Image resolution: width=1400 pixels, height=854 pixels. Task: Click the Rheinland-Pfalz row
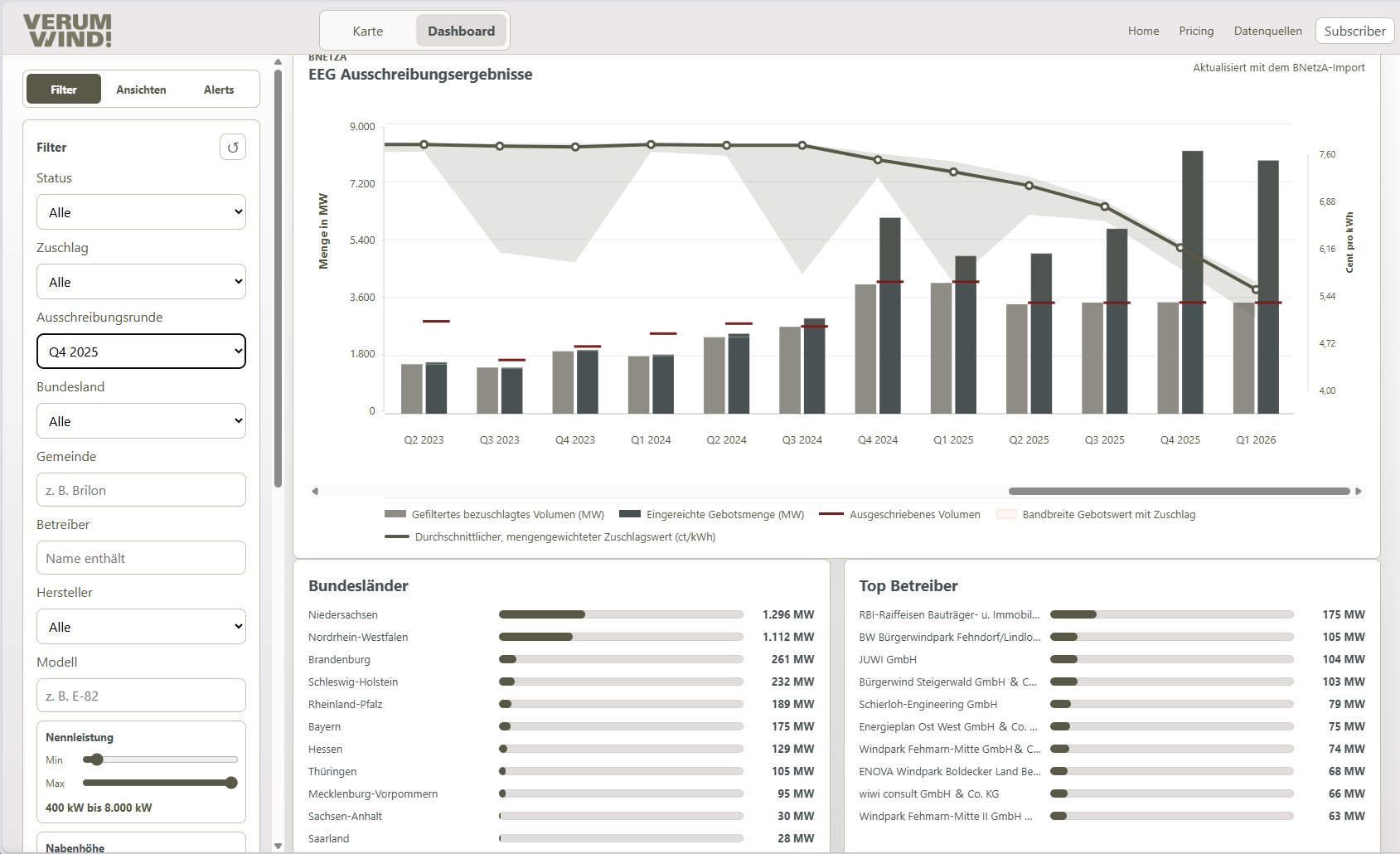(561, 704)
